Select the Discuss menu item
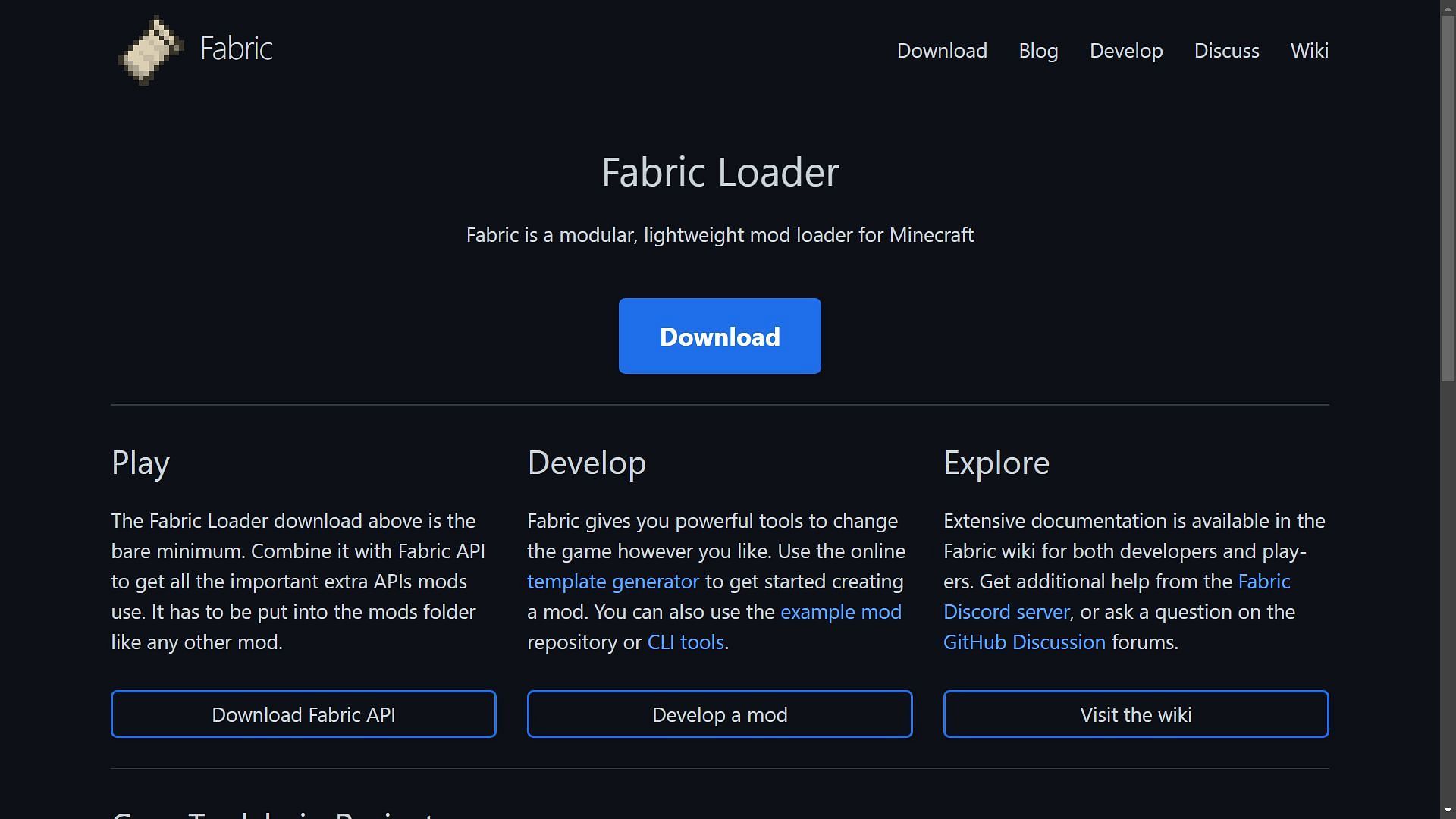Image resolution: width=1456 pixels, height=819 pixels. coord(1227,50)
